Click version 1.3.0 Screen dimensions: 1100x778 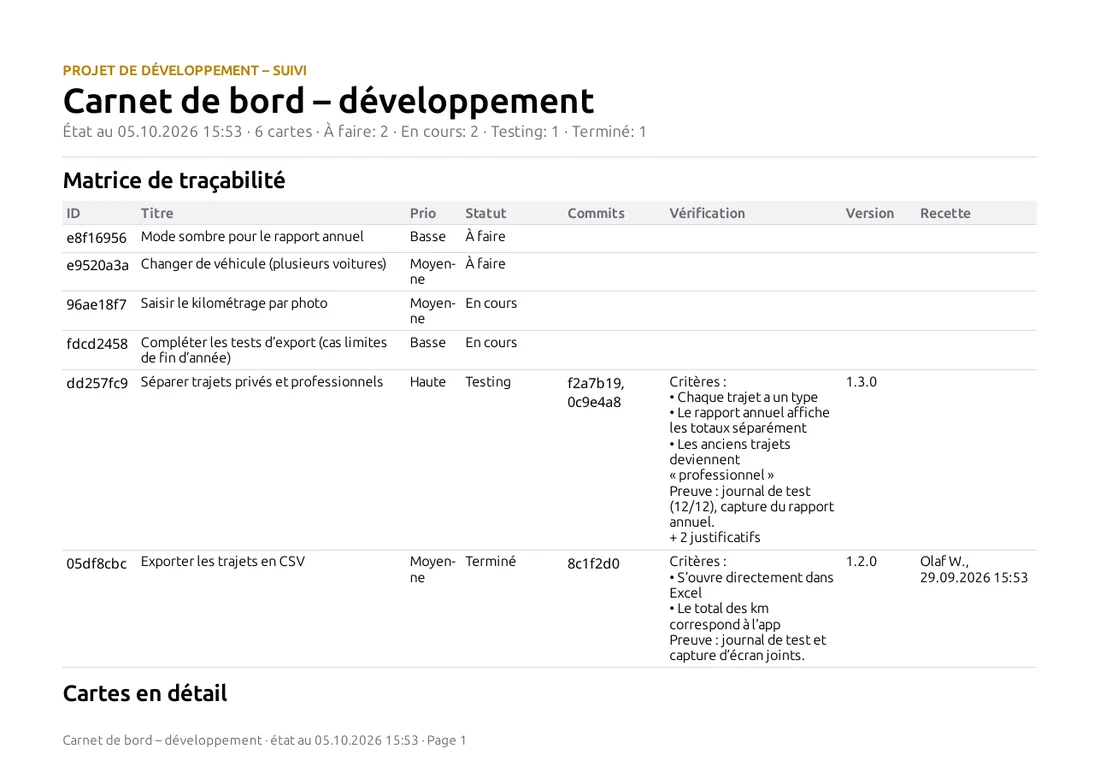pyautogui.click(x=861, y=382)
